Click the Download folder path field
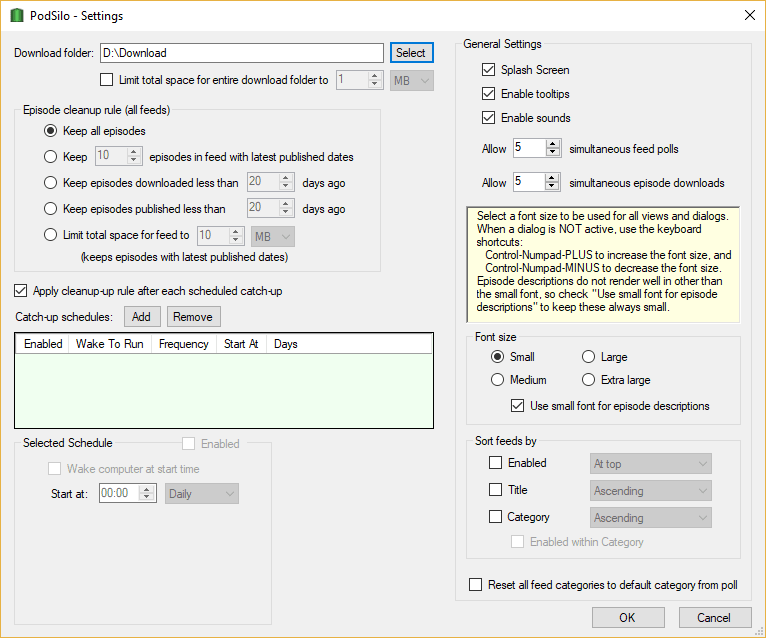Image resolution: width=766 pixels, height=638 pixels. pyautogui.click(x=240, y=53)
